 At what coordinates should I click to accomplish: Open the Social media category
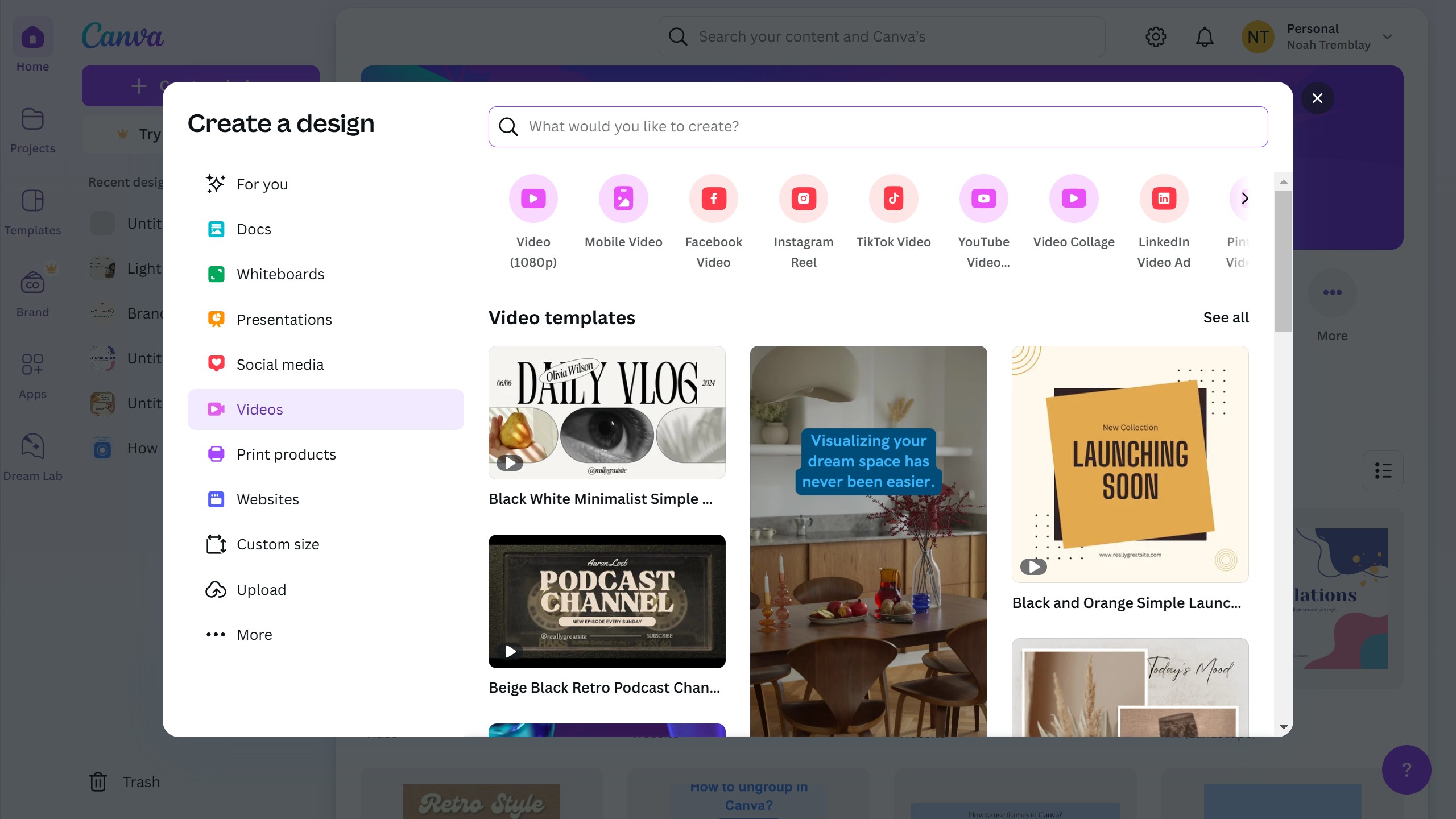point(280,365)
